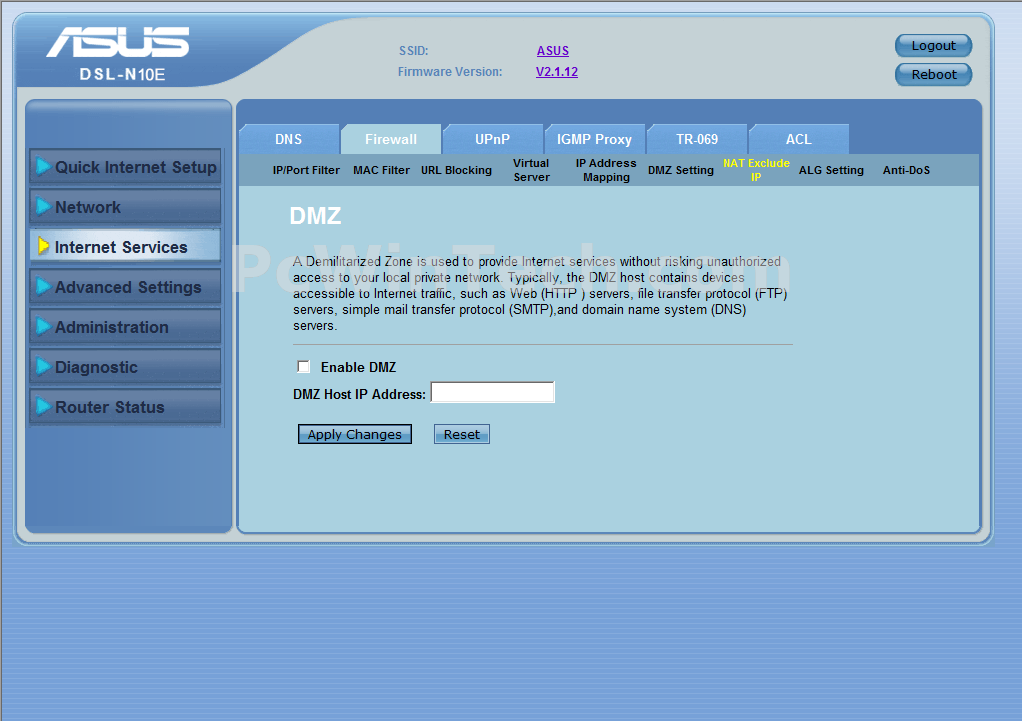Switch to the ACL tab
The height and width of the screenshot is (721, 1022).
coord(798,139)
